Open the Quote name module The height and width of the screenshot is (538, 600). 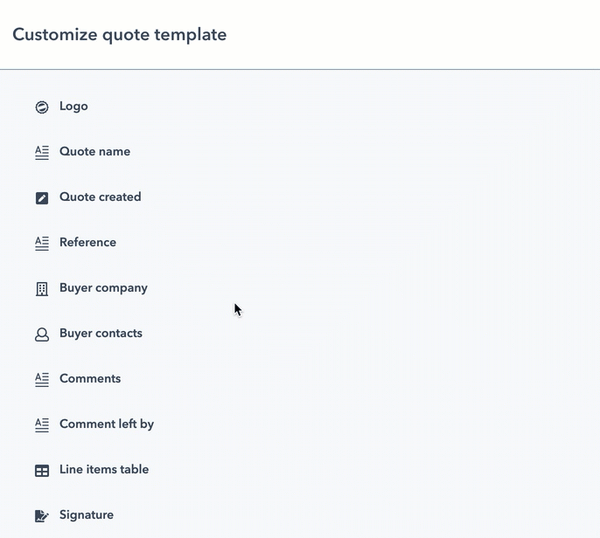tap(95, 152)
